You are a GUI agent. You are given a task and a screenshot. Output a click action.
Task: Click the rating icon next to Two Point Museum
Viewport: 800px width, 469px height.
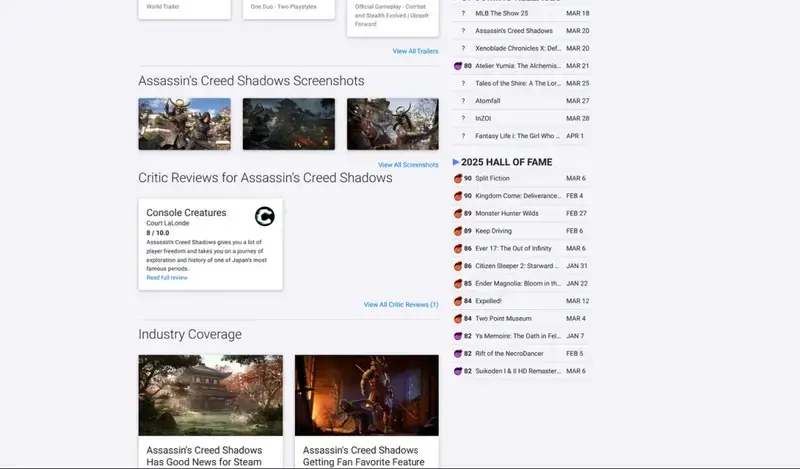tap(458, 318)
